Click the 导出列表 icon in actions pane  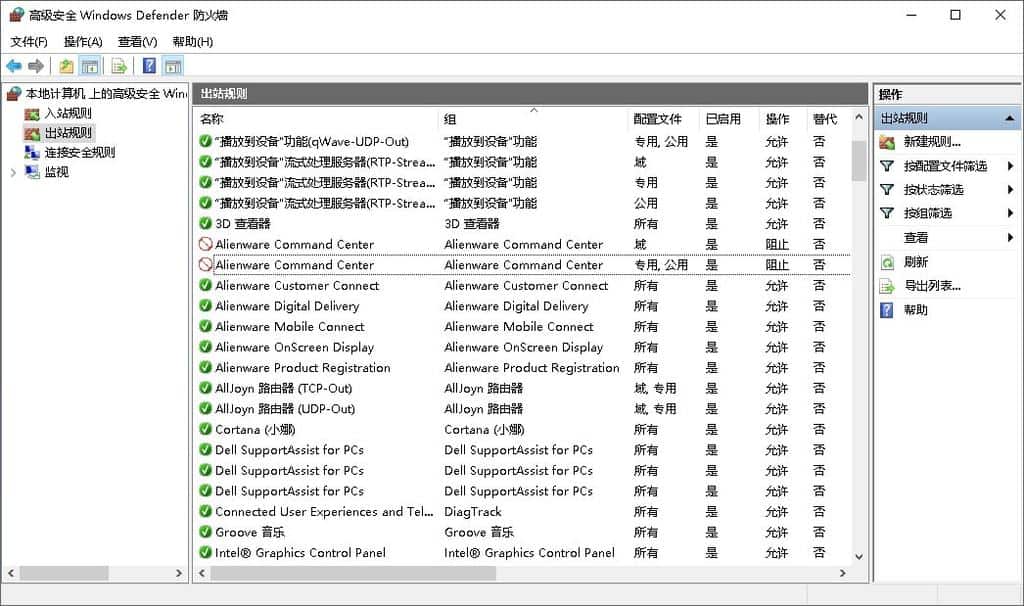[889, 285]
